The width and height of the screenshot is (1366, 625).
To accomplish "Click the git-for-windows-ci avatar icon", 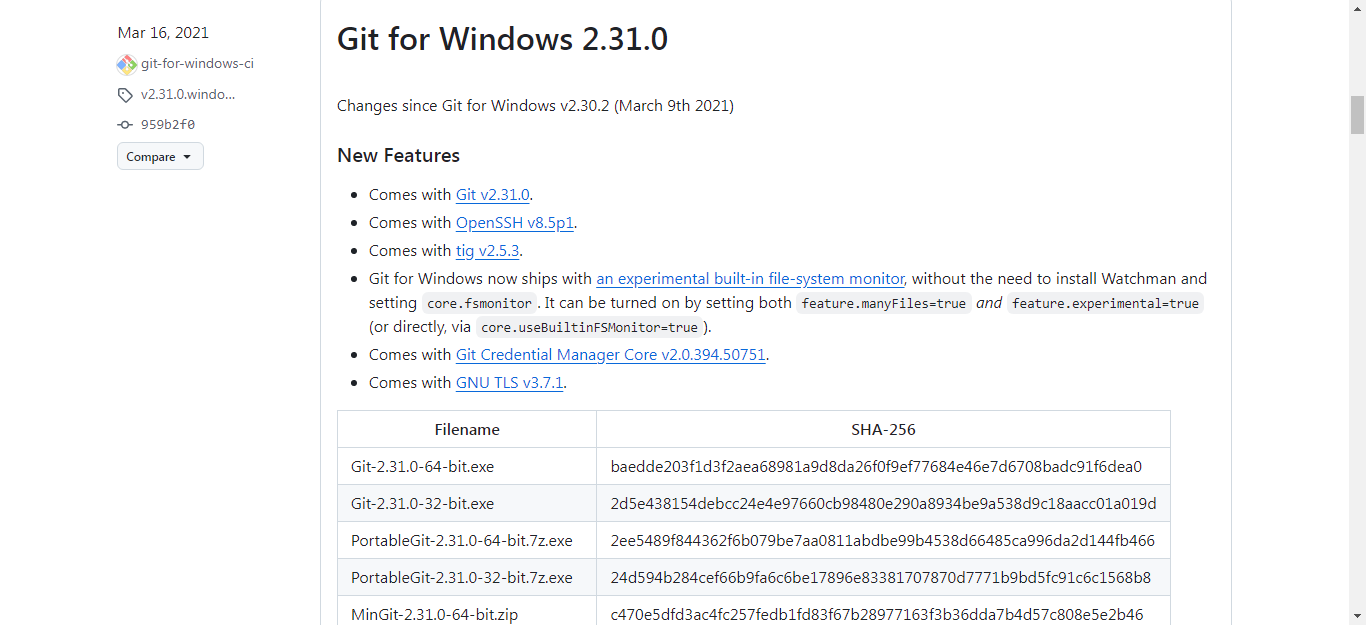I will point(127,64).
